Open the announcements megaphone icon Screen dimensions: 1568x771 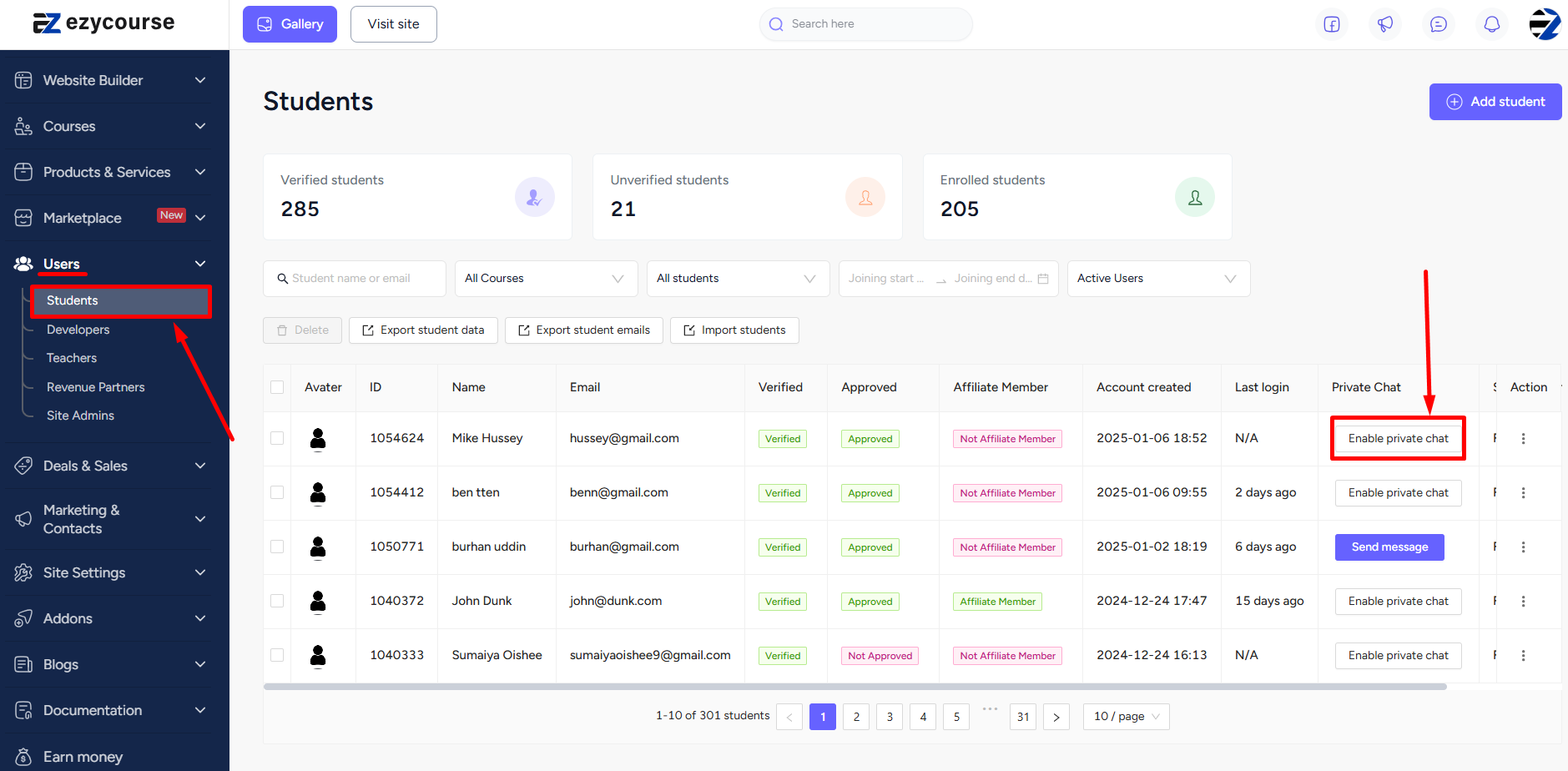pyautogui.click(x=1385, y=24)
